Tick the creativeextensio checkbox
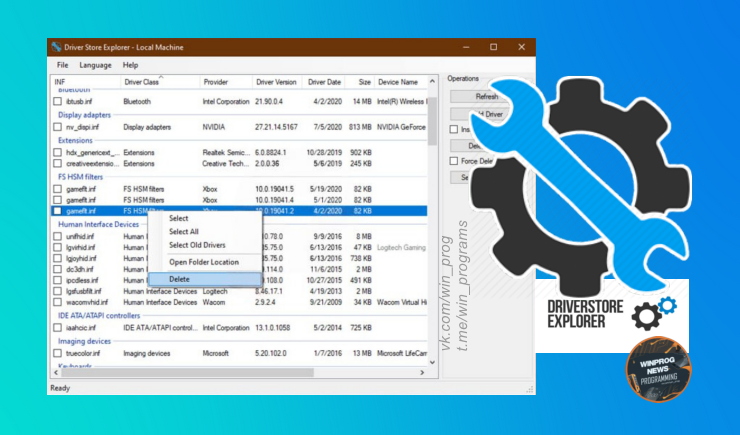The width and height of the screenshot is (740, 435). point(58,164)
